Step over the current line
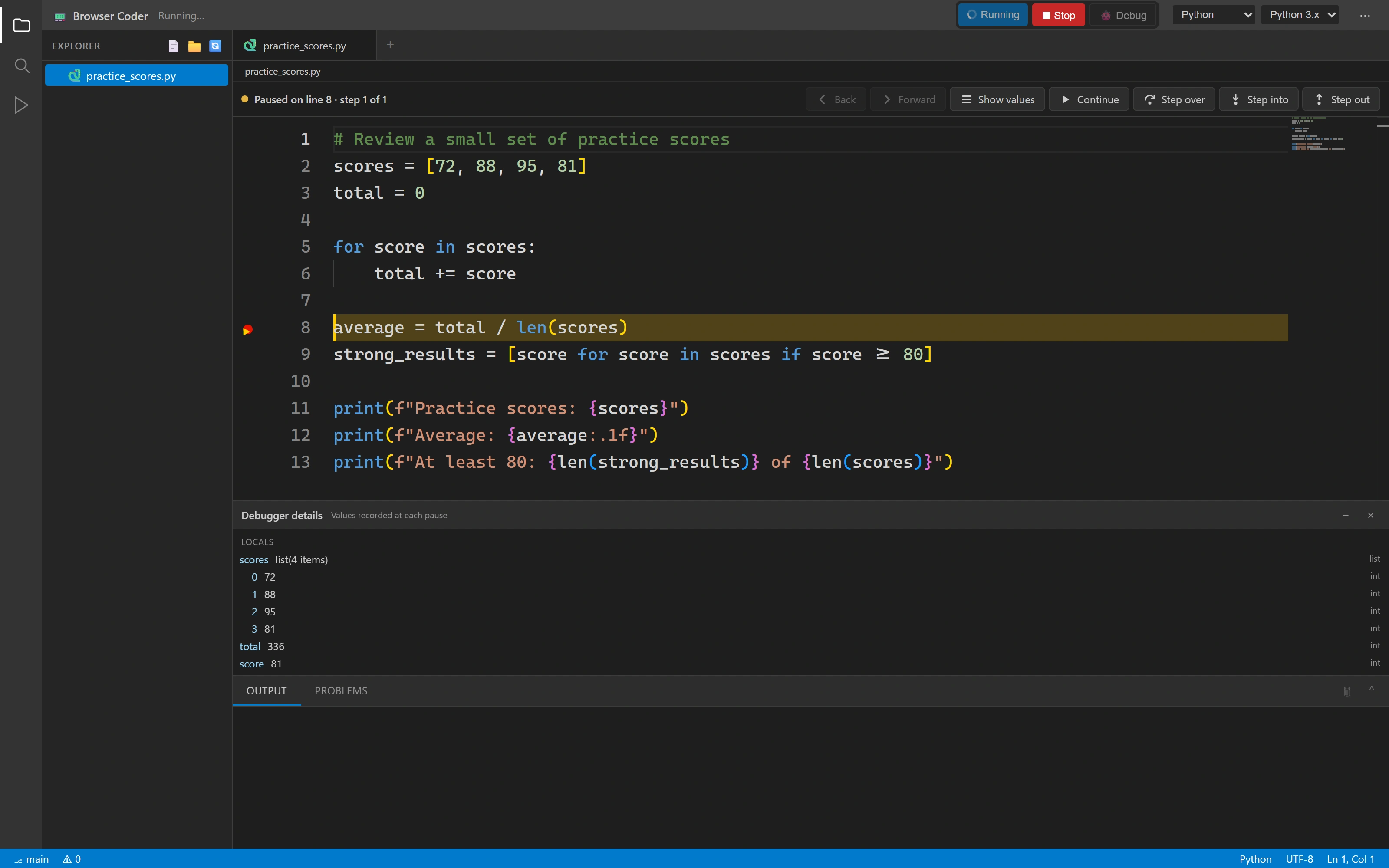Viewport: 1389px width, 868px height. point(1174,99)
